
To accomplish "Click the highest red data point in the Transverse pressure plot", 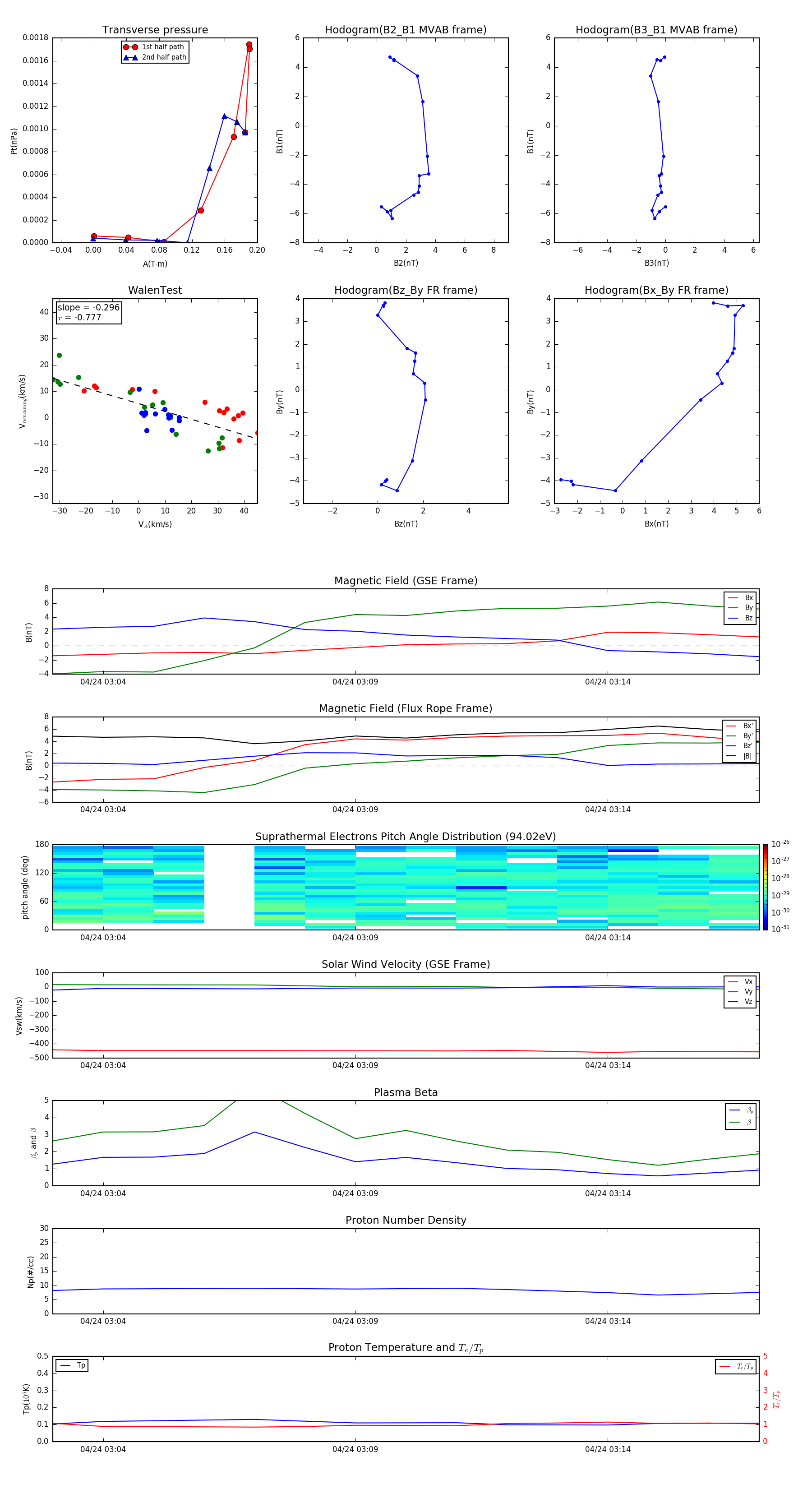I will [249, 45].
